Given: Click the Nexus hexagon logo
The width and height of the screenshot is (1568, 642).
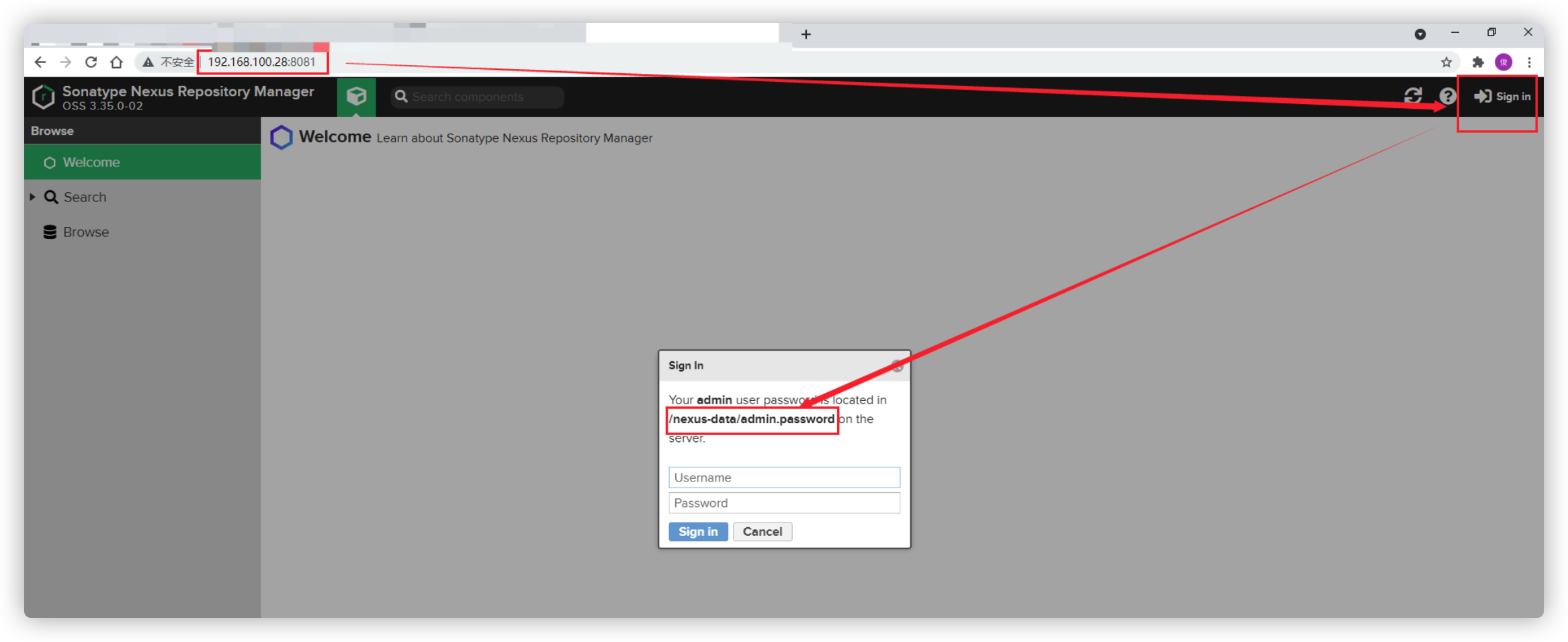Looking at the screenshot, I should coord(44,97).
